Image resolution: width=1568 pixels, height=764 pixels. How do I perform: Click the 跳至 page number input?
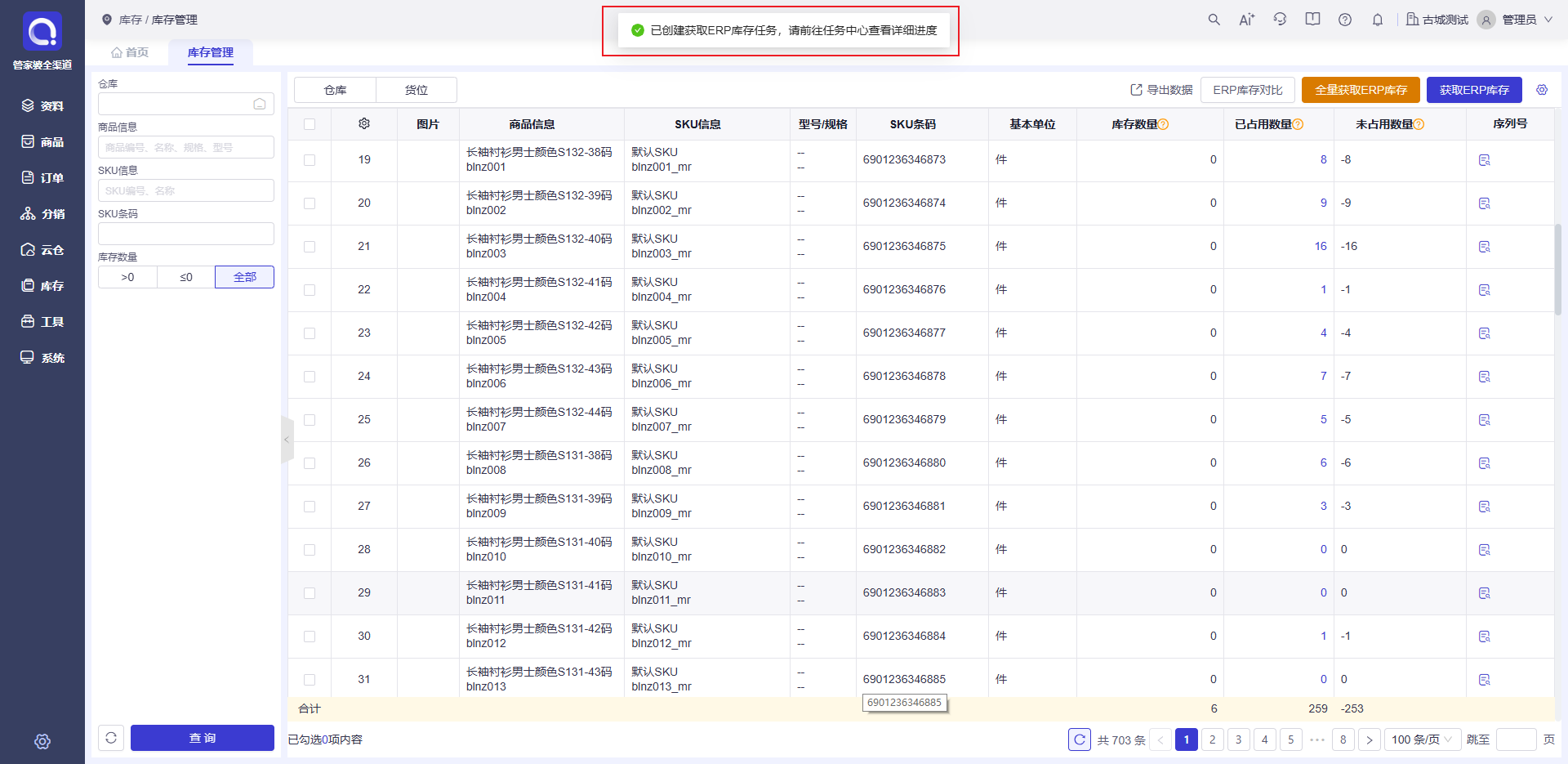pos(1517,739)
